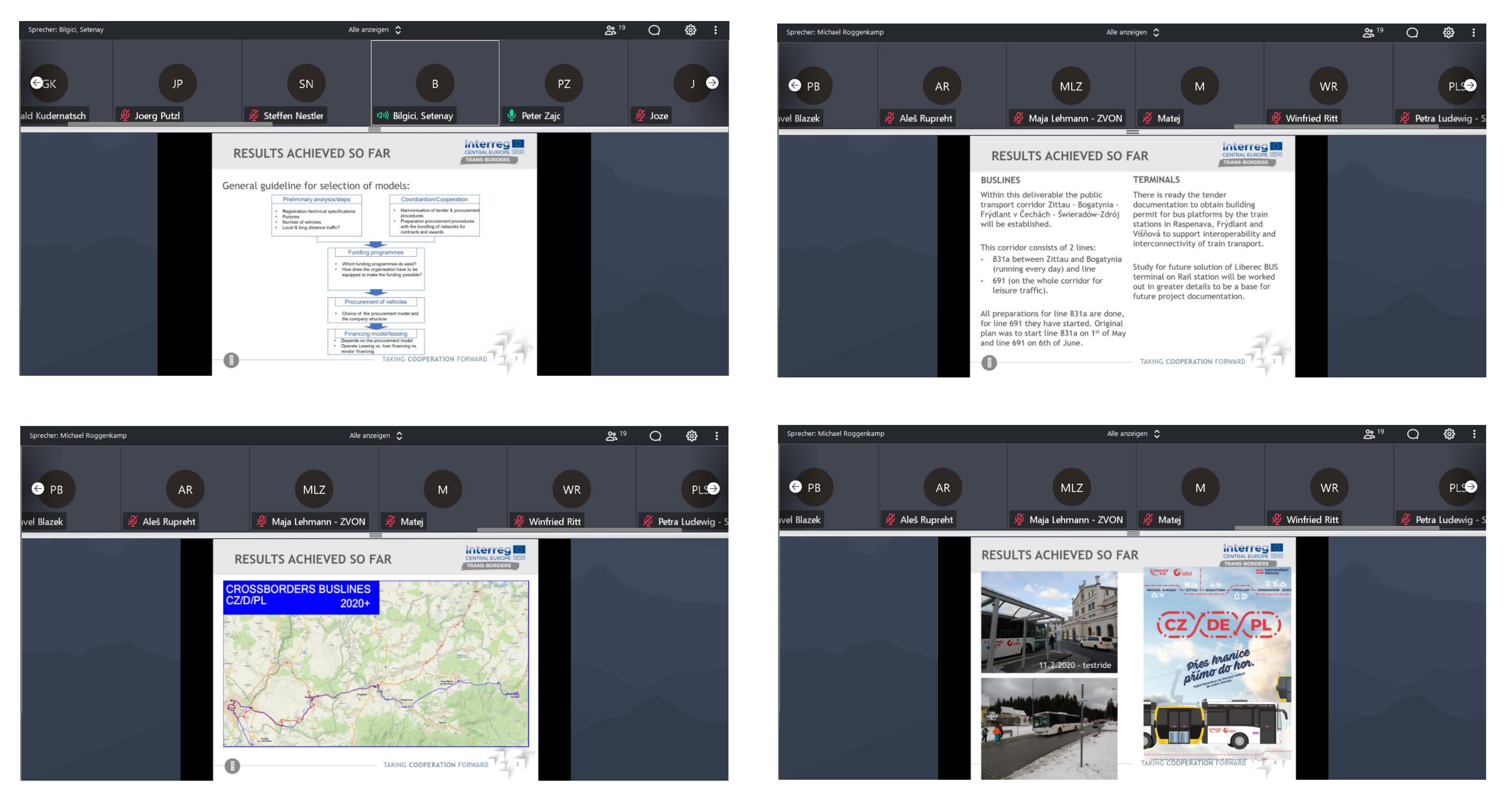Click right arrow on PLS tile in the testride photos window
Screen dimensions: 1512x800
1470,487
